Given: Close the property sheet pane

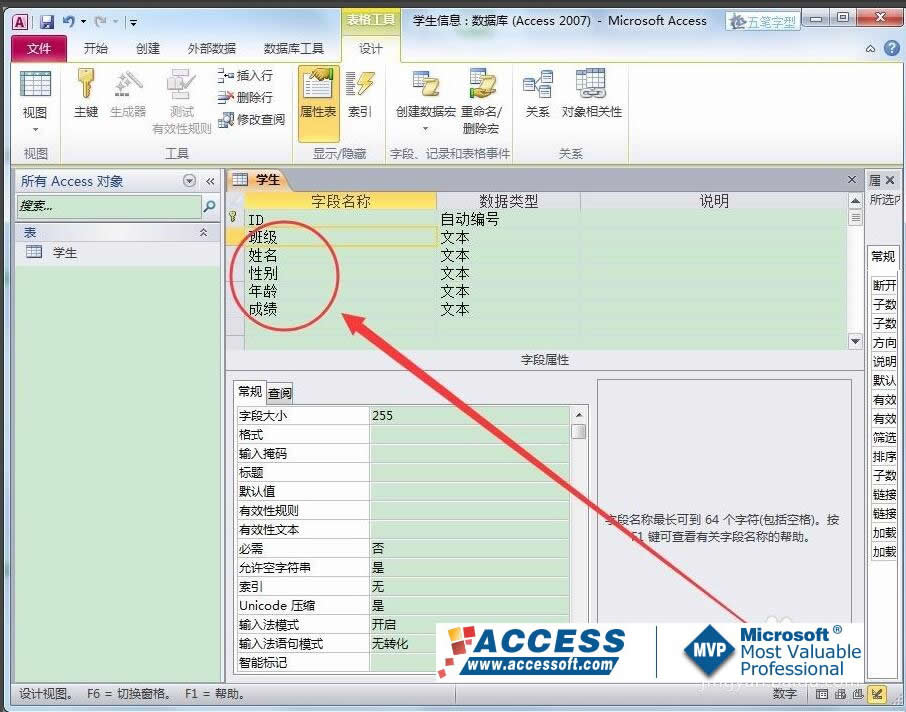Looking at the screenshot, I should (890, 180).
